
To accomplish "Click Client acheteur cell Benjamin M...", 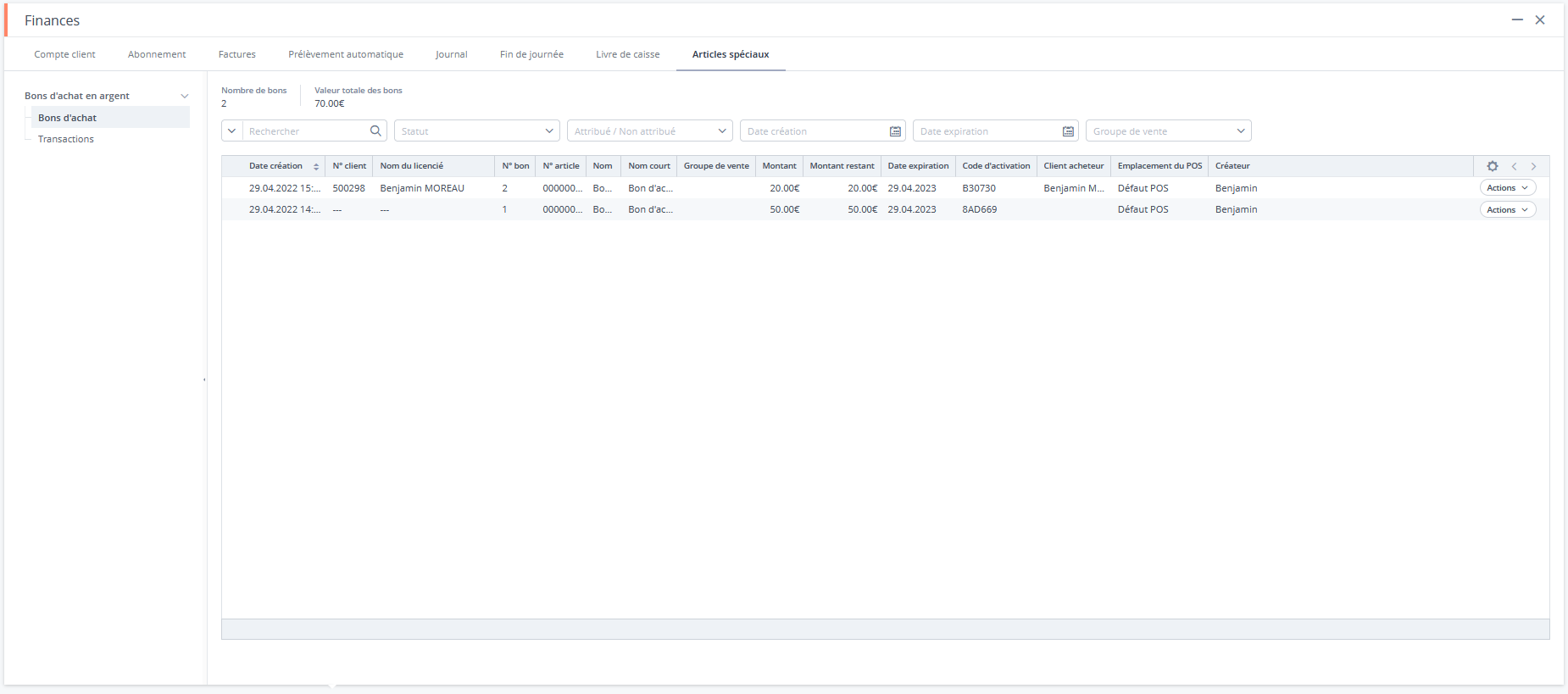I will click(x=1074, y=188).
